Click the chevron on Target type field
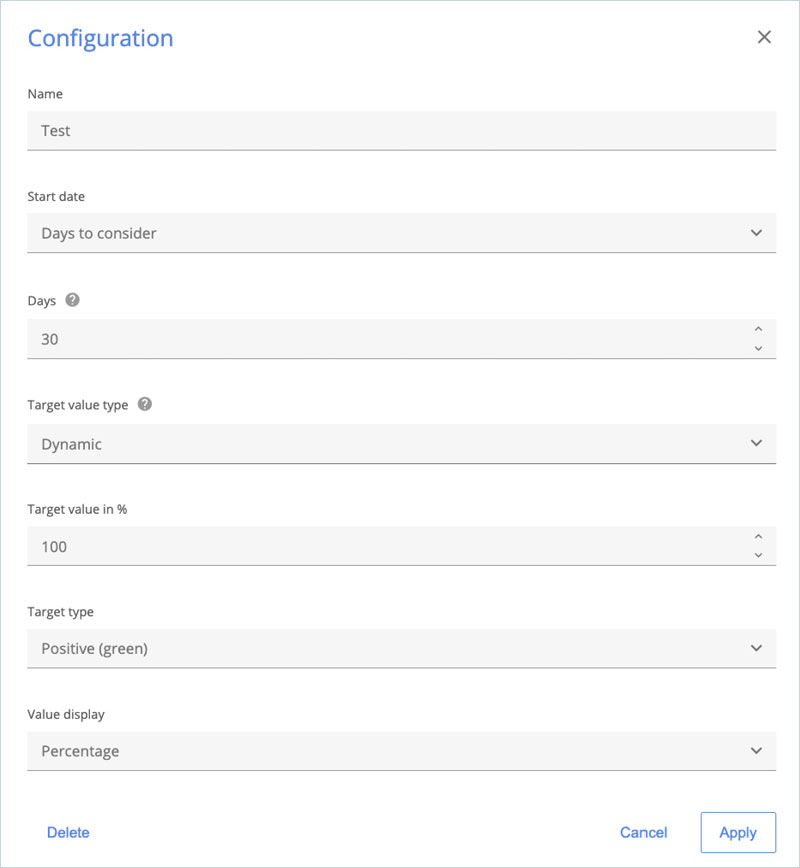This screenshot has height=868, width=800. coord(756,648)
